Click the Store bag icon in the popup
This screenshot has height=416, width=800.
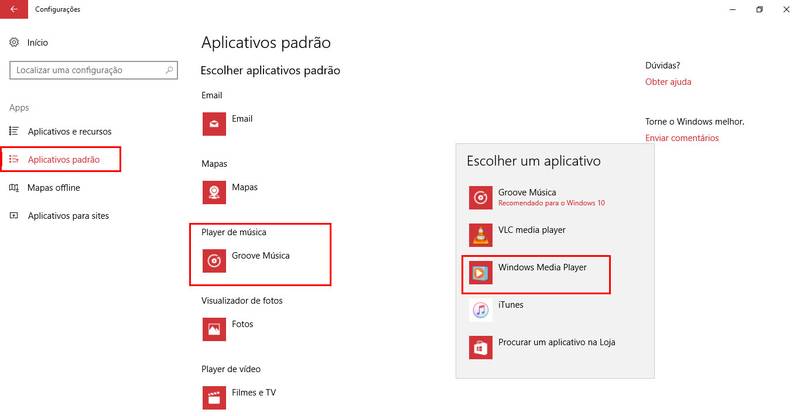(481, 347)
